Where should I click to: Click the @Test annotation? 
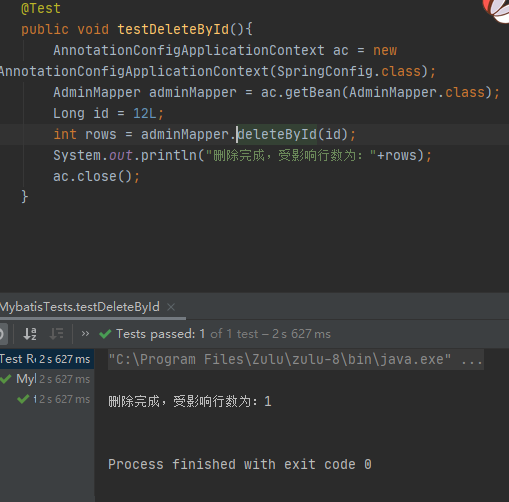pos(41,8)
